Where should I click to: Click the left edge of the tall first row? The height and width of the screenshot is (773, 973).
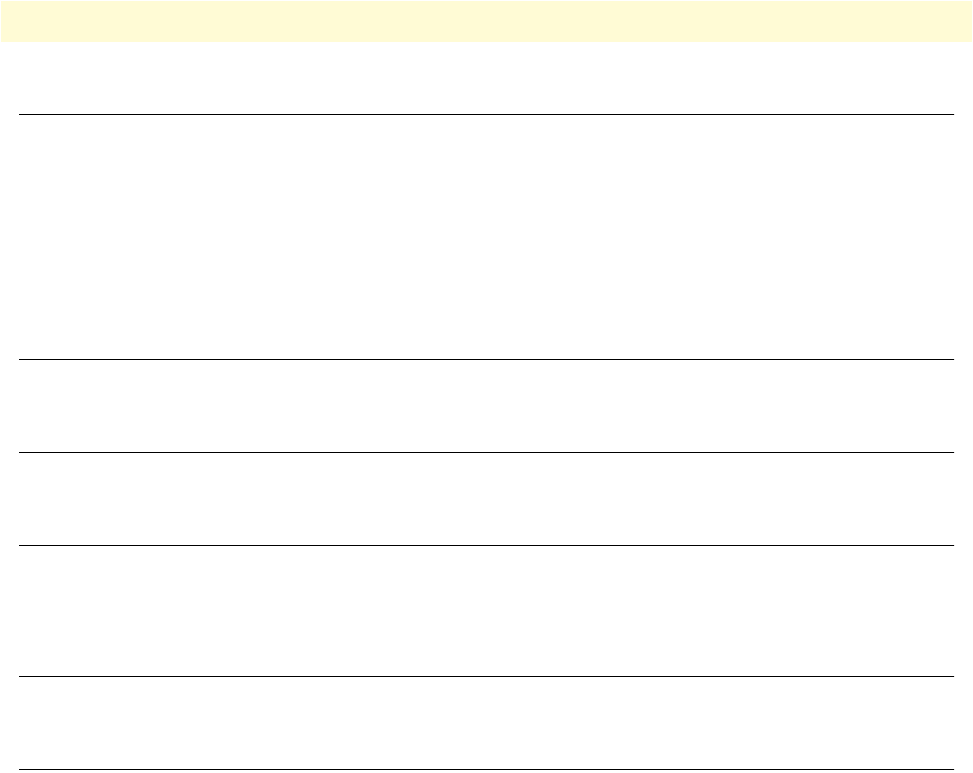tap(26, 237)
